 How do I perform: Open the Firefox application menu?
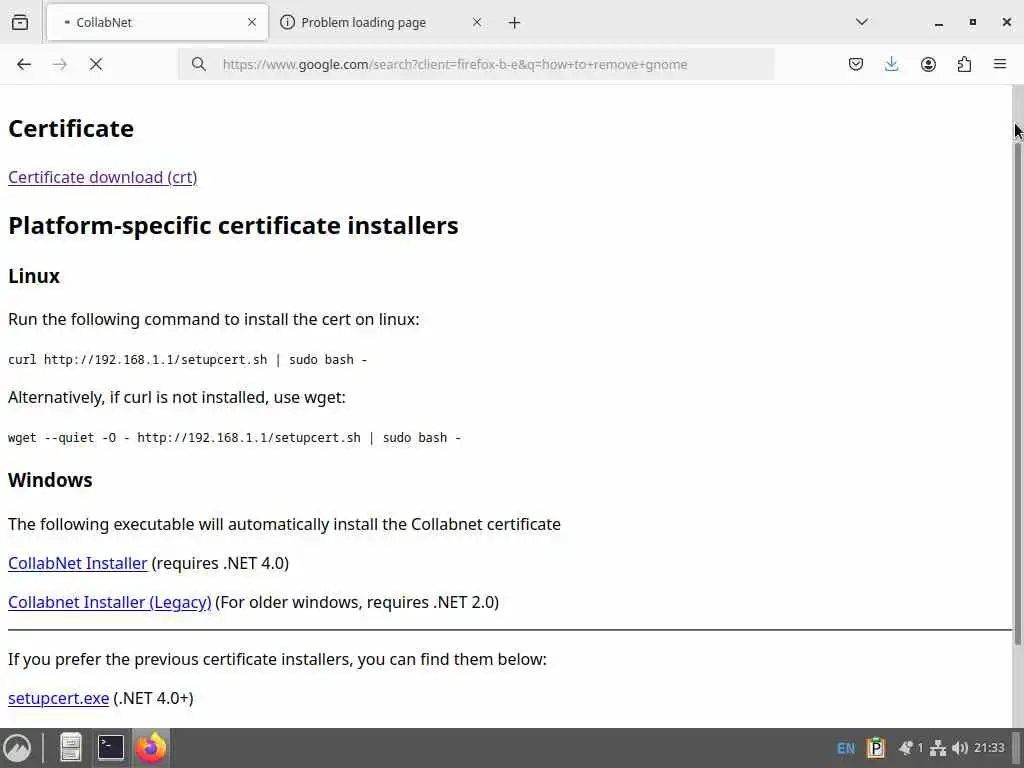[x=1000, y=64]
